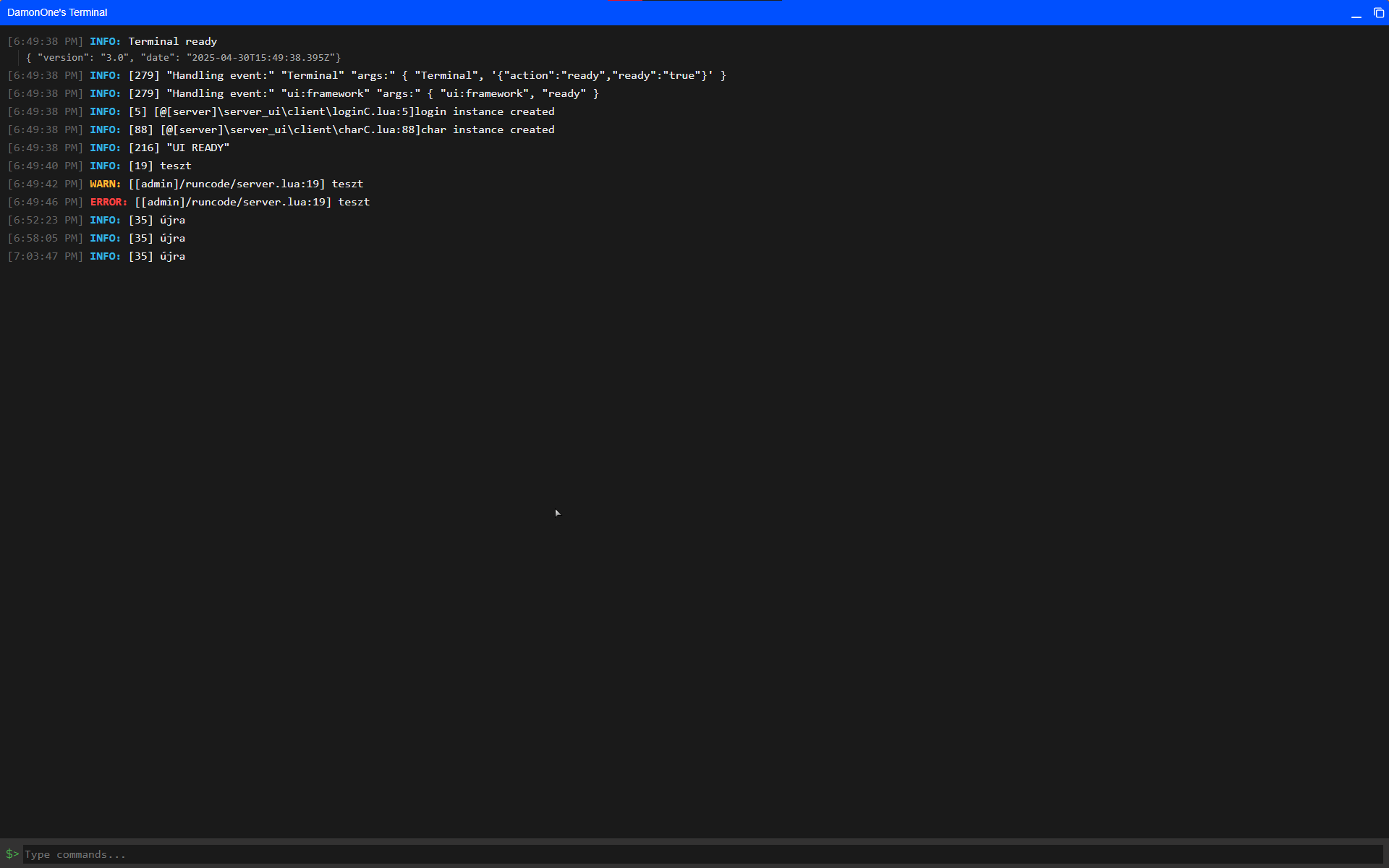Click the [6:49:46 PM] timestamp

45,202
